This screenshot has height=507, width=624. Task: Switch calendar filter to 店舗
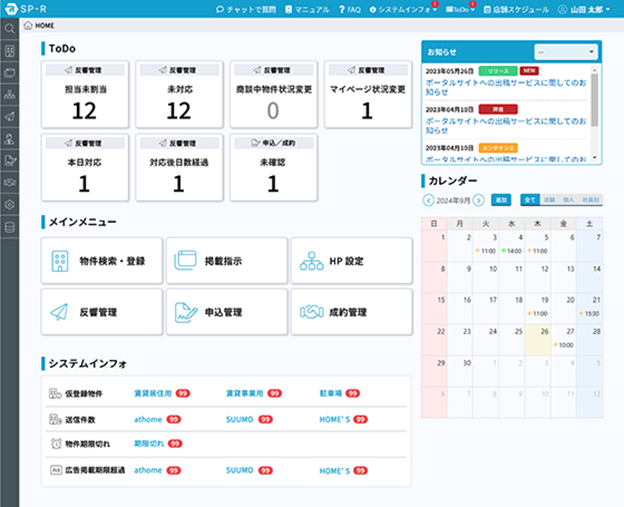tap(549, 200)
